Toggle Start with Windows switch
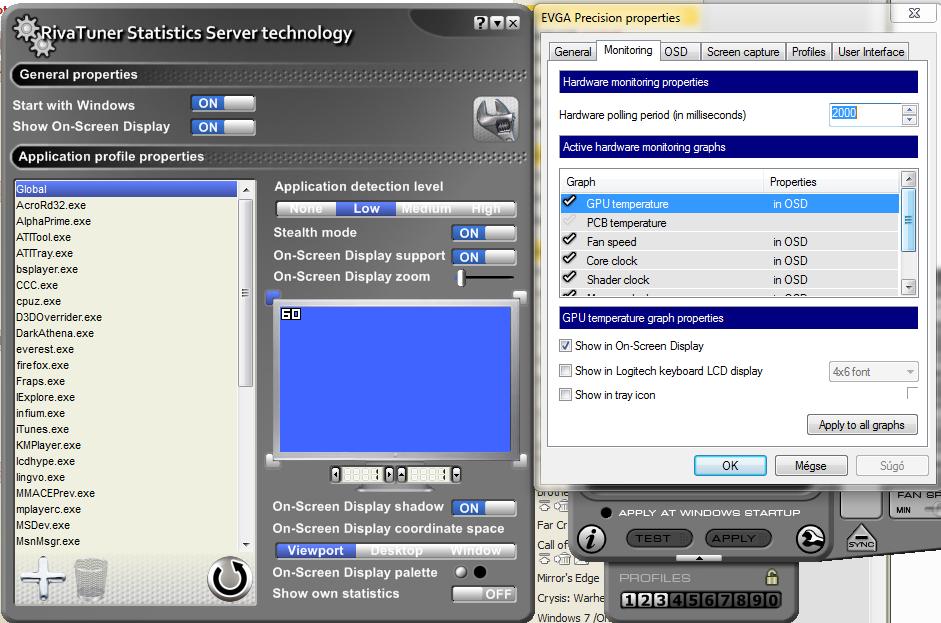Viewport: 941px width, 623px height. tap(223, 103)
